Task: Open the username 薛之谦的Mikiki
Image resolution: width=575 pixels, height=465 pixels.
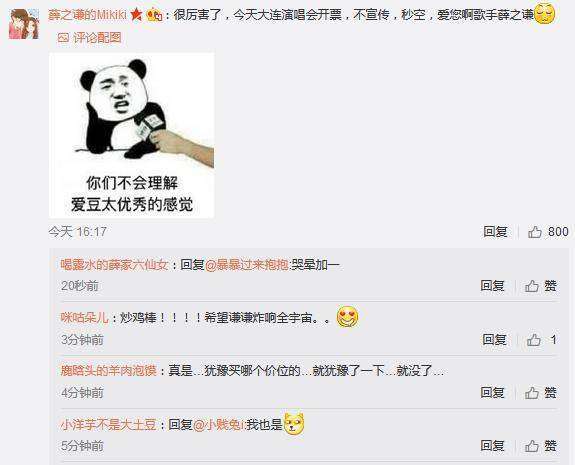Action: [x=87, y=15]
